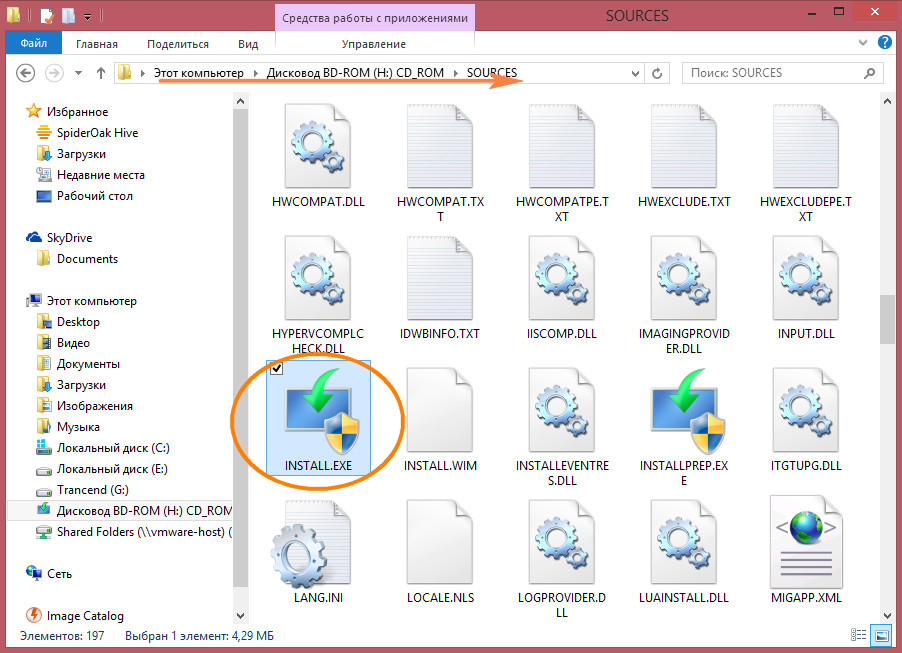Expand breadcrumb arrow after Этот компьютер

click(255, 73)
